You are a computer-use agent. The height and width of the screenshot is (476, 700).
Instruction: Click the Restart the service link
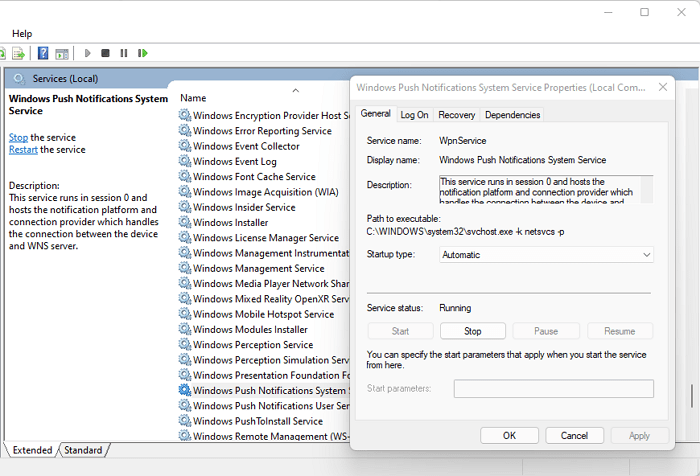23,150
